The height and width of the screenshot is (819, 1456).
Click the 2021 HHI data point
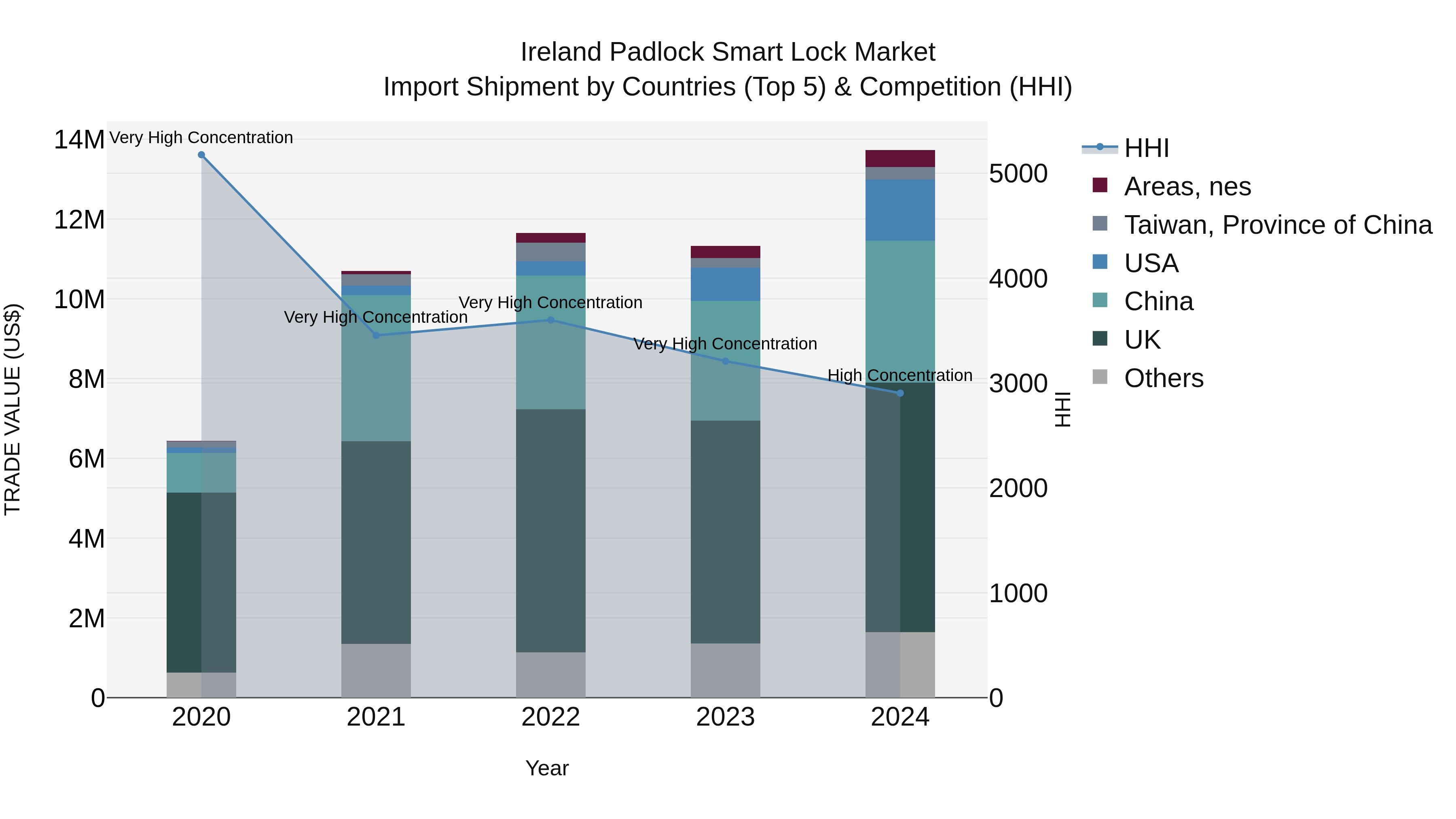coord(377,335)
